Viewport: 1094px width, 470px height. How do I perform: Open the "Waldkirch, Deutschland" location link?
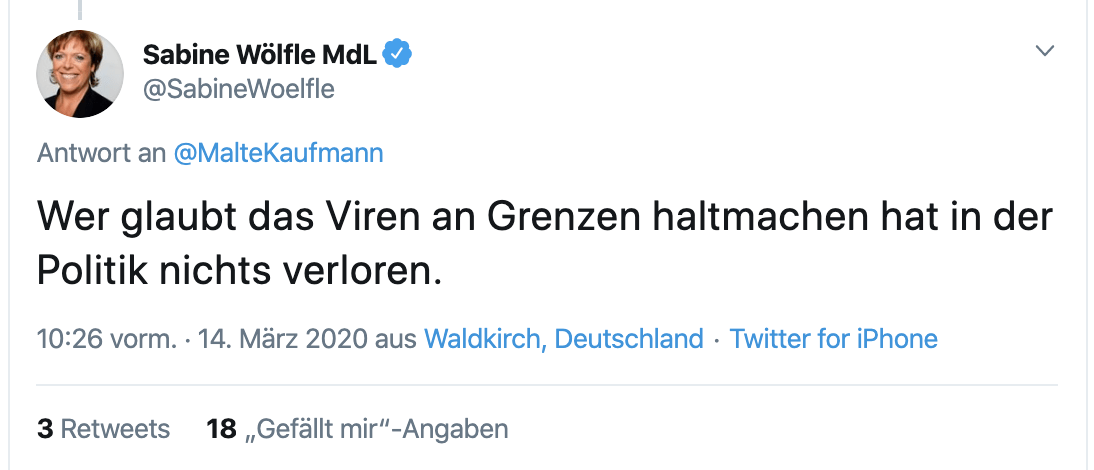click(564, 338)
